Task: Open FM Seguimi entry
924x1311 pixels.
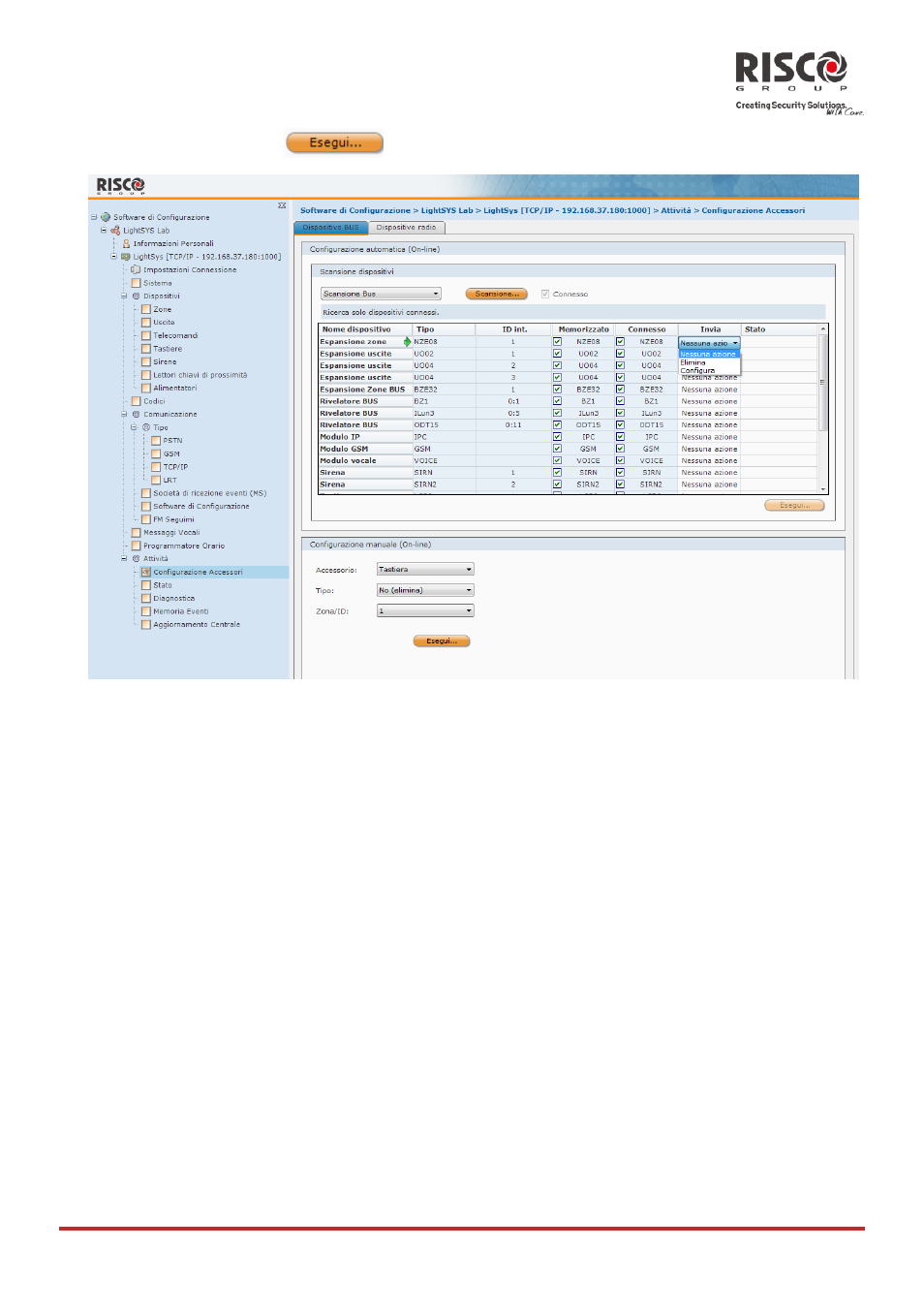Action: [x=173, y=519]
